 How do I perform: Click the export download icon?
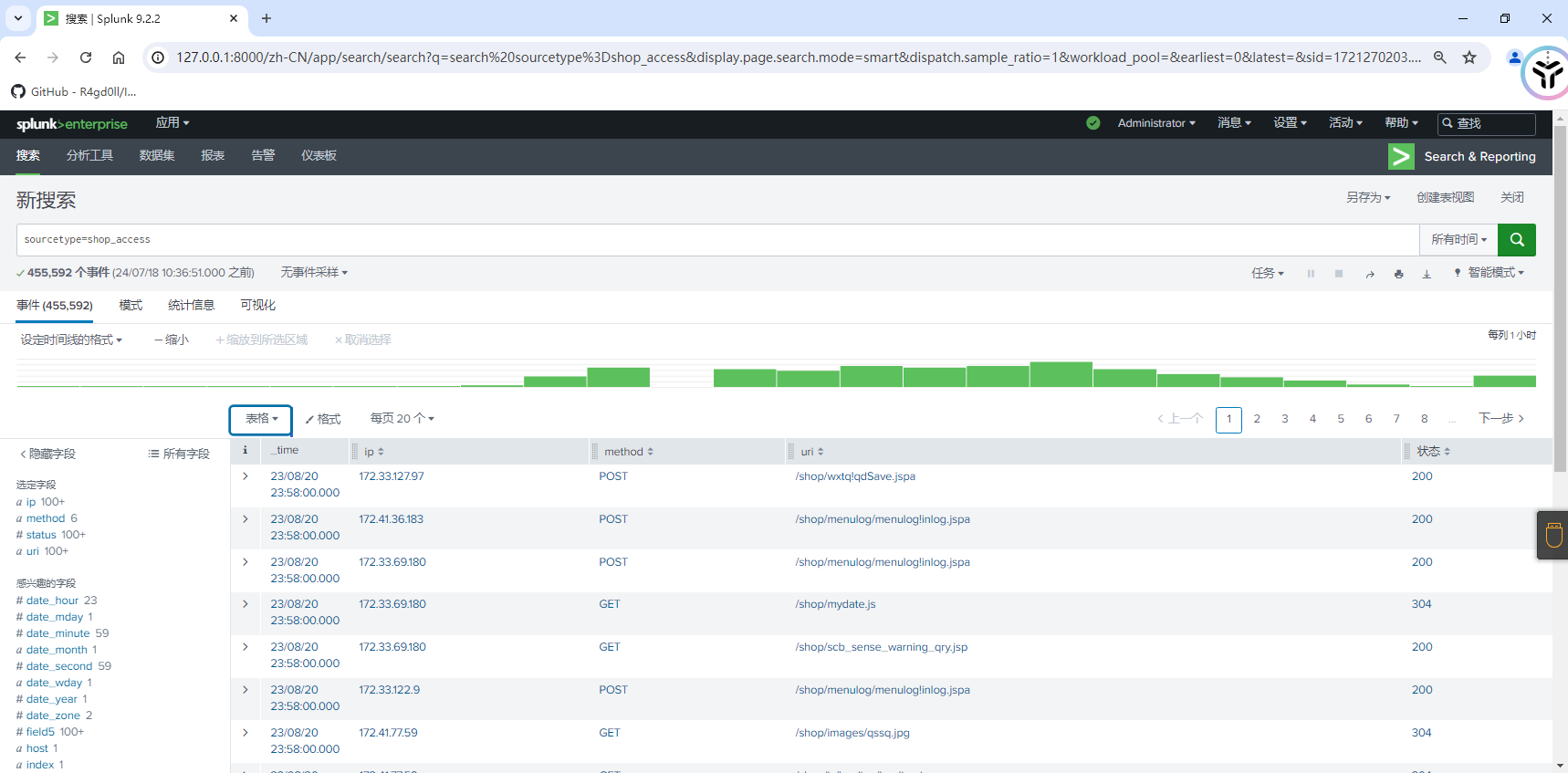pyautogui.click(x=1427, y=274)
